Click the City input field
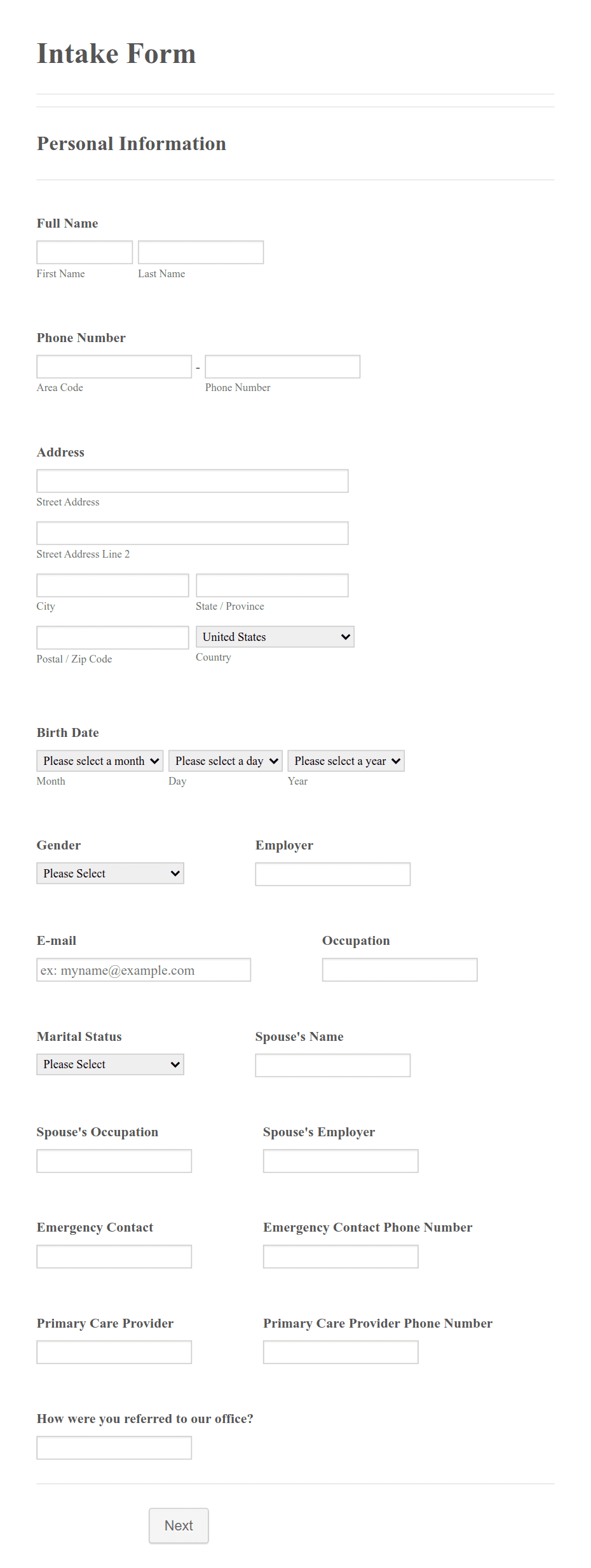 [x=112, y=584]
